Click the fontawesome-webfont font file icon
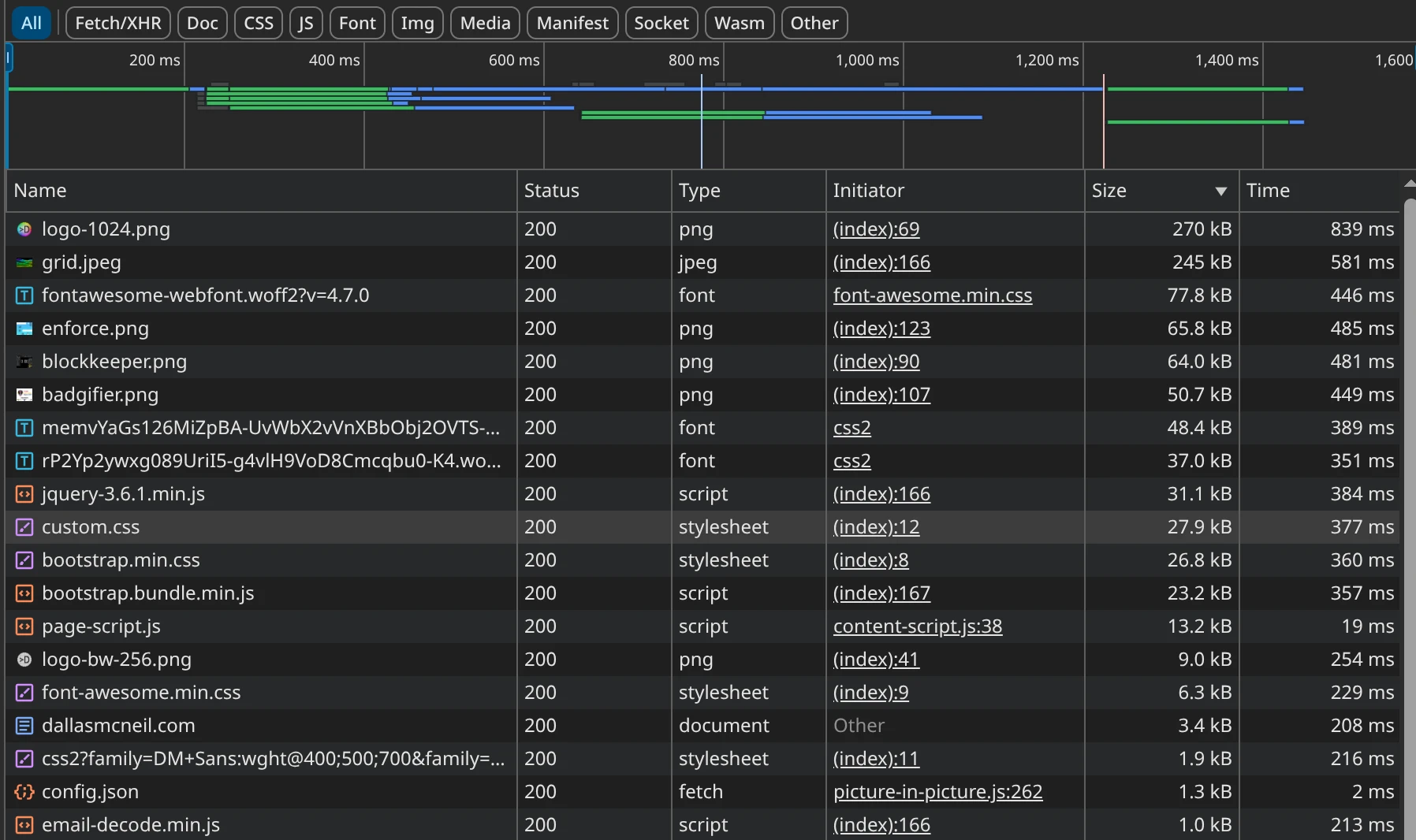This screenshot has width=1416, height=840. pos(24,295)
